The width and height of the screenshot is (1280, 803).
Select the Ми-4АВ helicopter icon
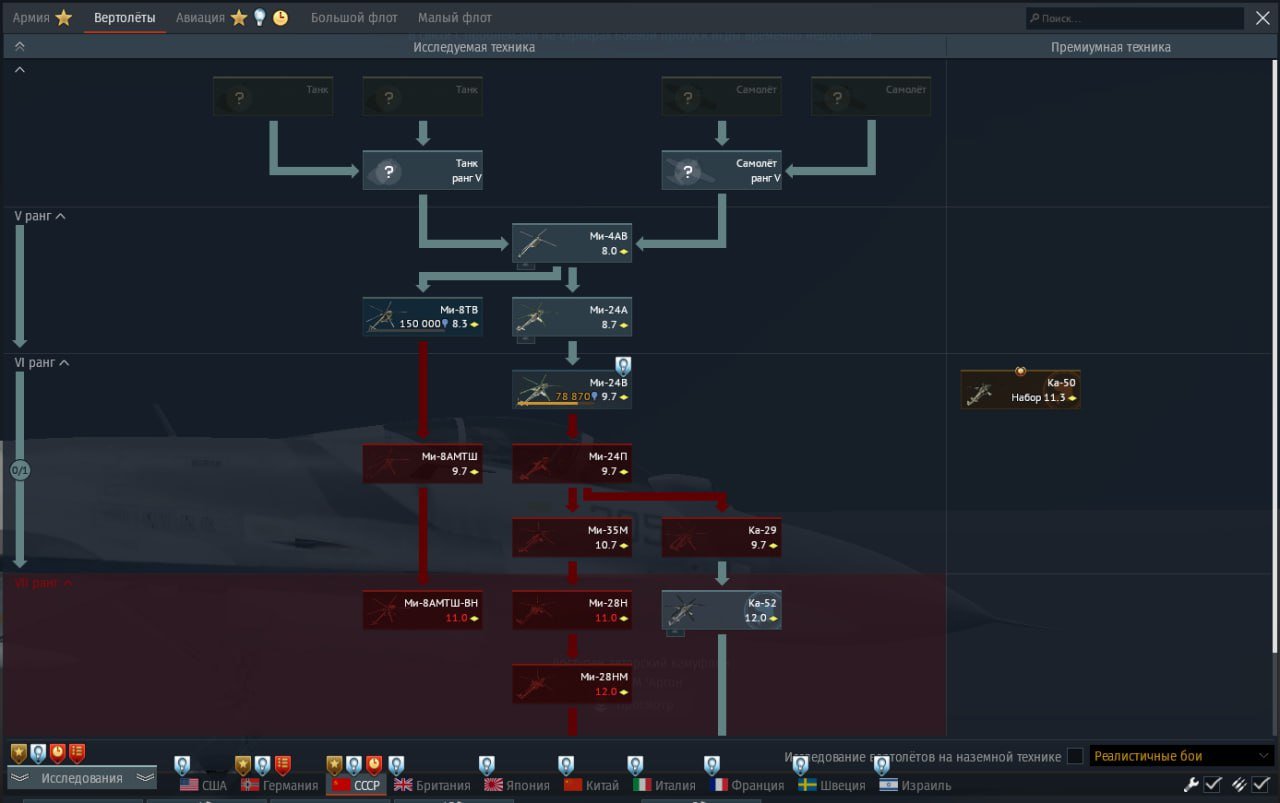click(571, 243)
